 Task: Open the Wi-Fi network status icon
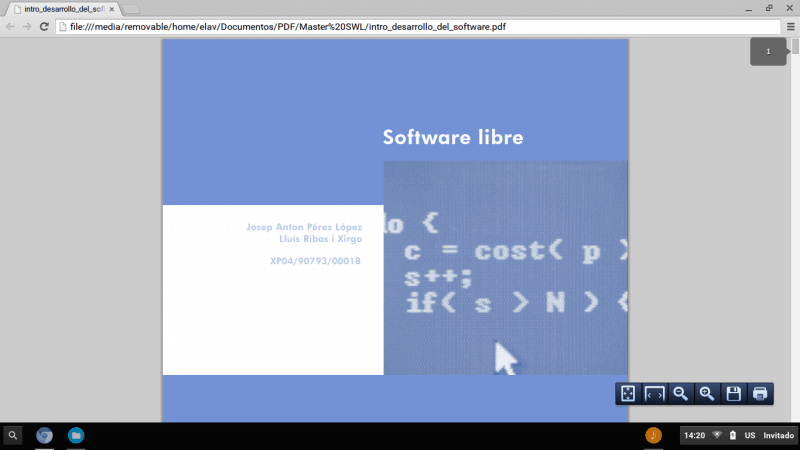coord(717,435)
